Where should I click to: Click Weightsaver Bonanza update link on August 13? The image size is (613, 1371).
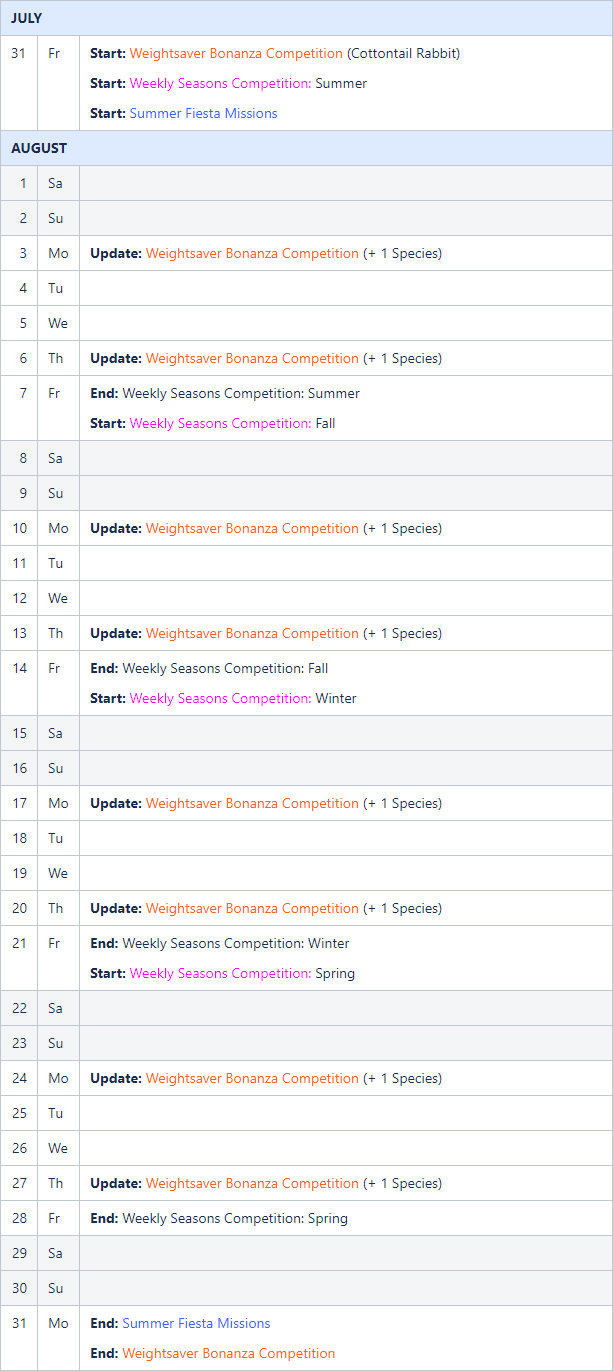tap(252, 633)
